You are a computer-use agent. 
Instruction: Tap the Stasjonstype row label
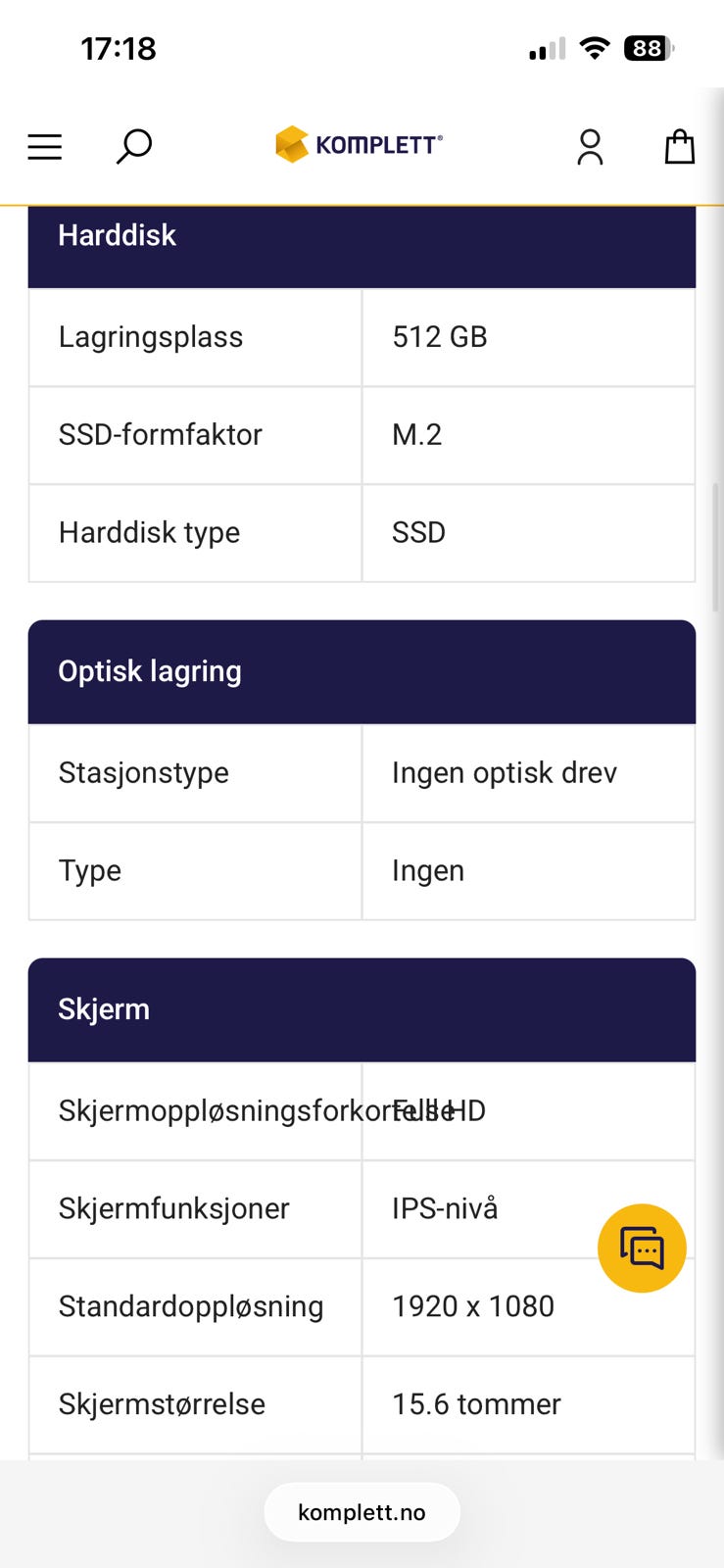144,773
